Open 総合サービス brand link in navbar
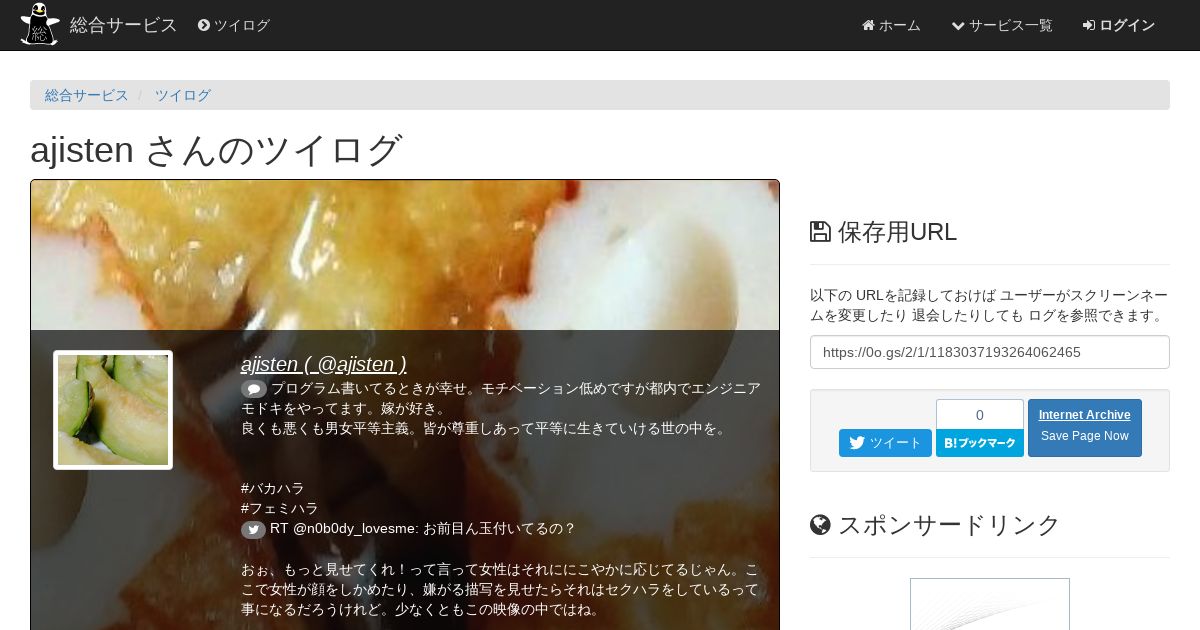The image size is (1200, 630). click(x=123, y=25)
